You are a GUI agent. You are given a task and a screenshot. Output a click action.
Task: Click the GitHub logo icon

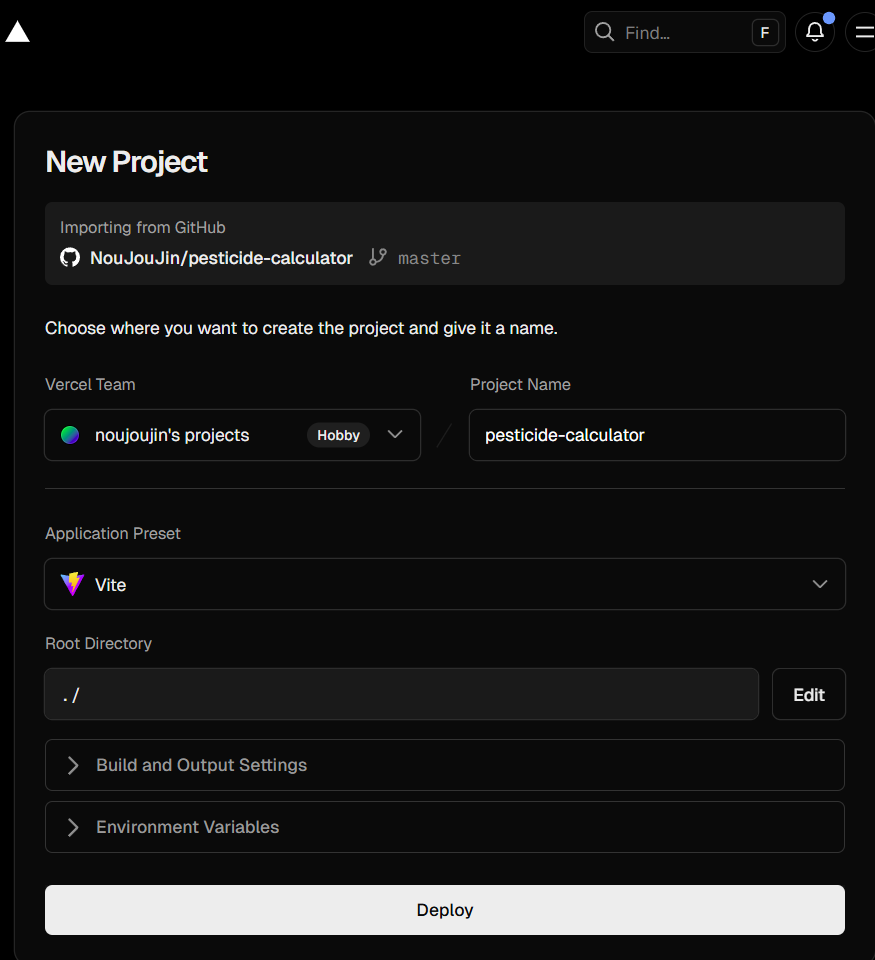point(70,258)
